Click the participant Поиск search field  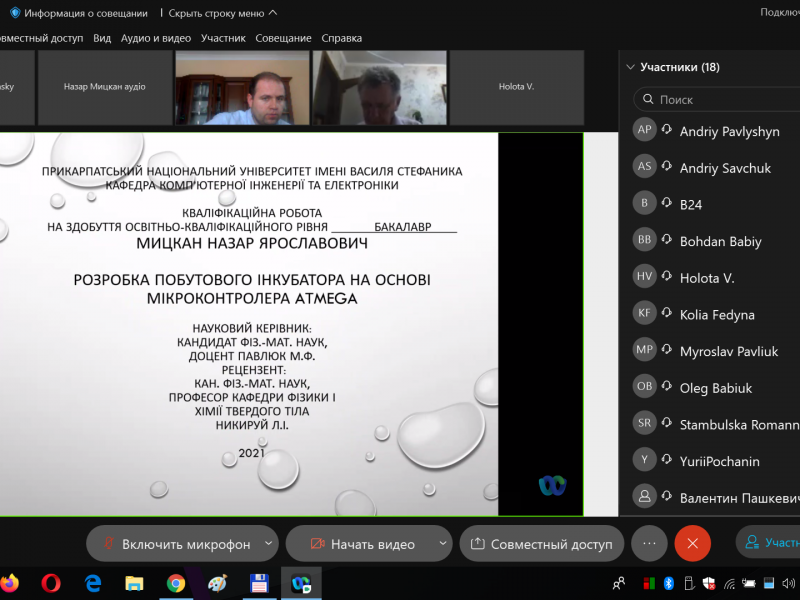[720, 99]
